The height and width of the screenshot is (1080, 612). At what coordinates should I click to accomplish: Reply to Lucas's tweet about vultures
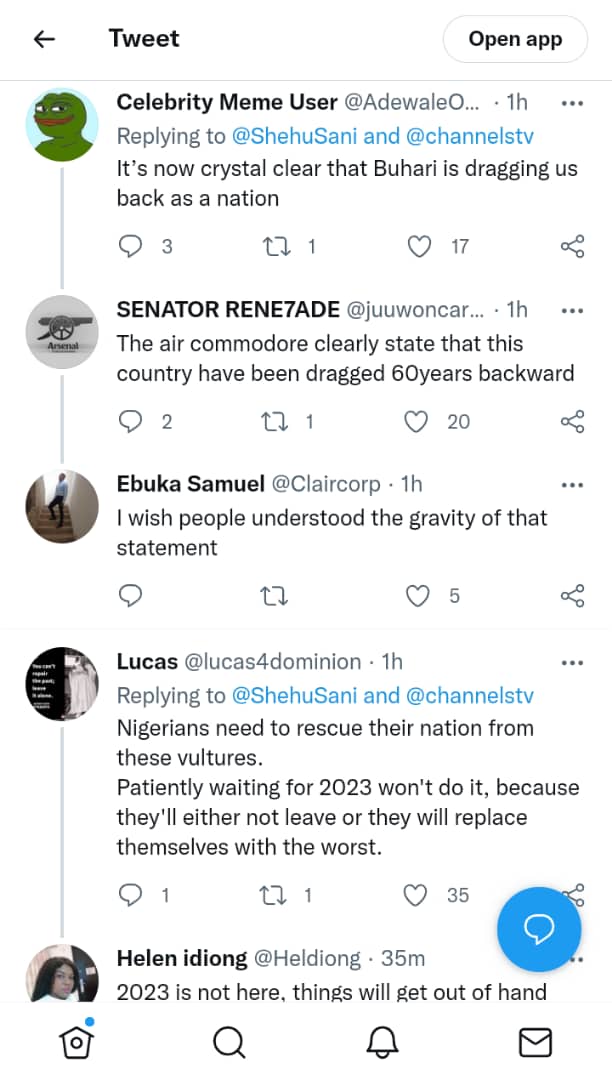(x=131, y=895)
